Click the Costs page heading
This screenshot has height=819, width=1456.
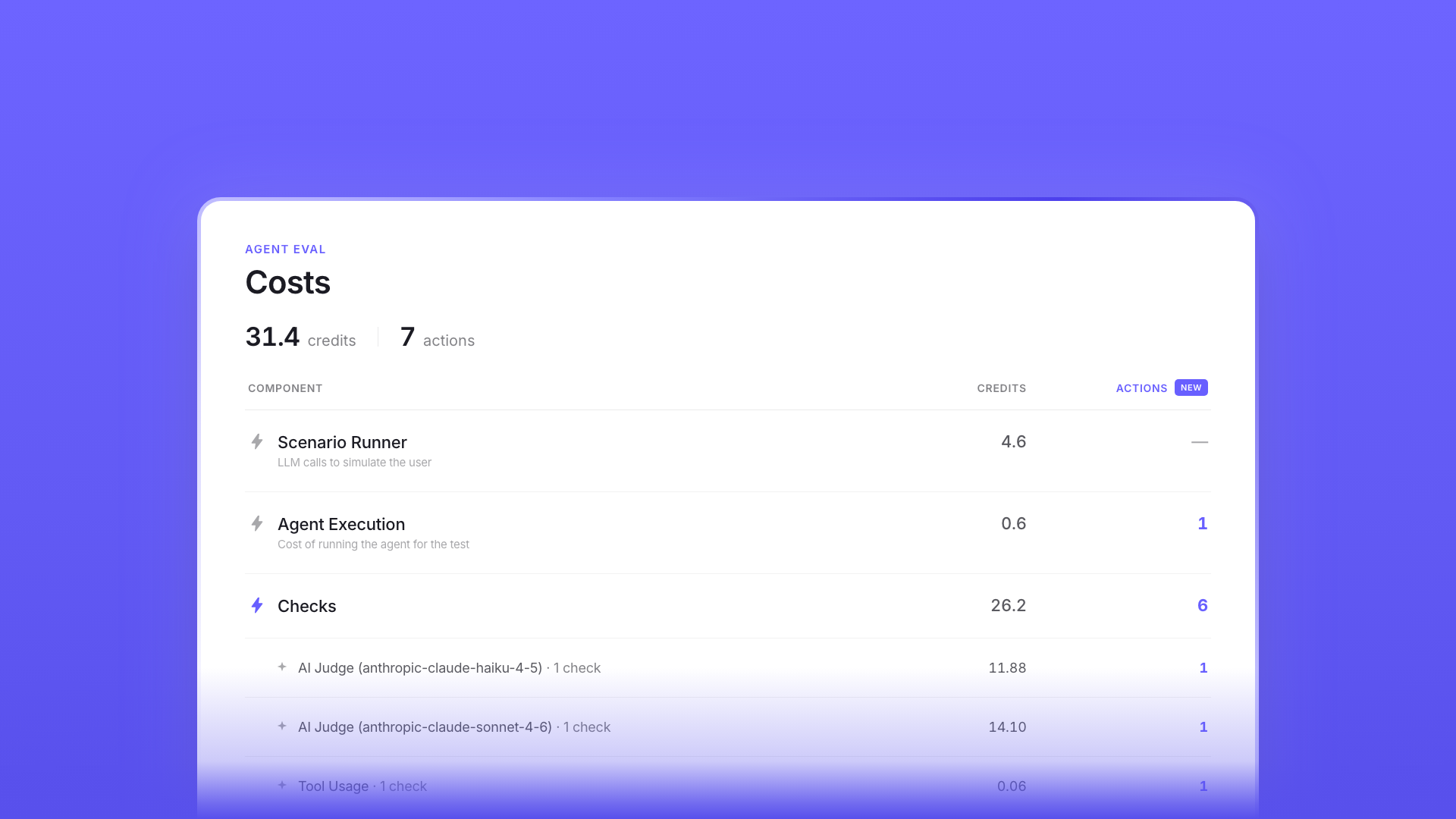[x=287, y=283]
